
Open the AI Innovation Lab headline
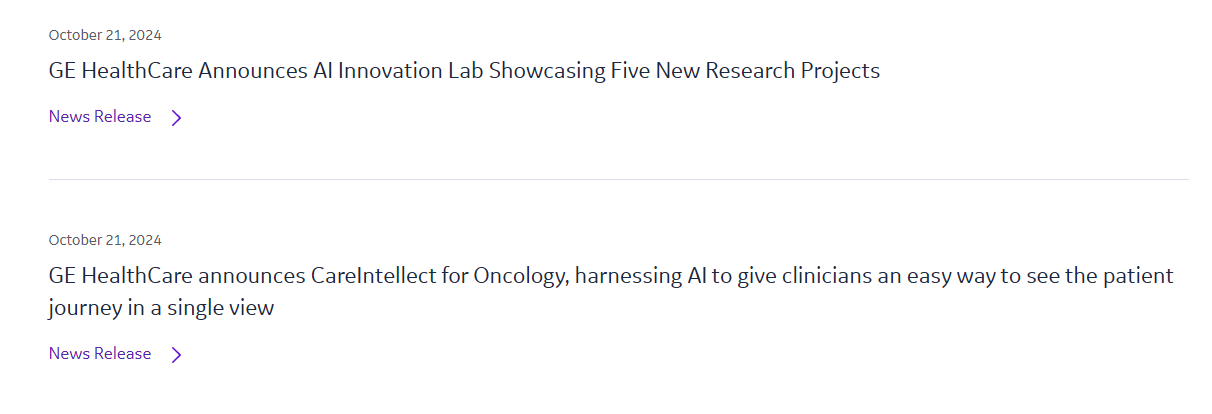pyautogui.click(x=464, y=71)
